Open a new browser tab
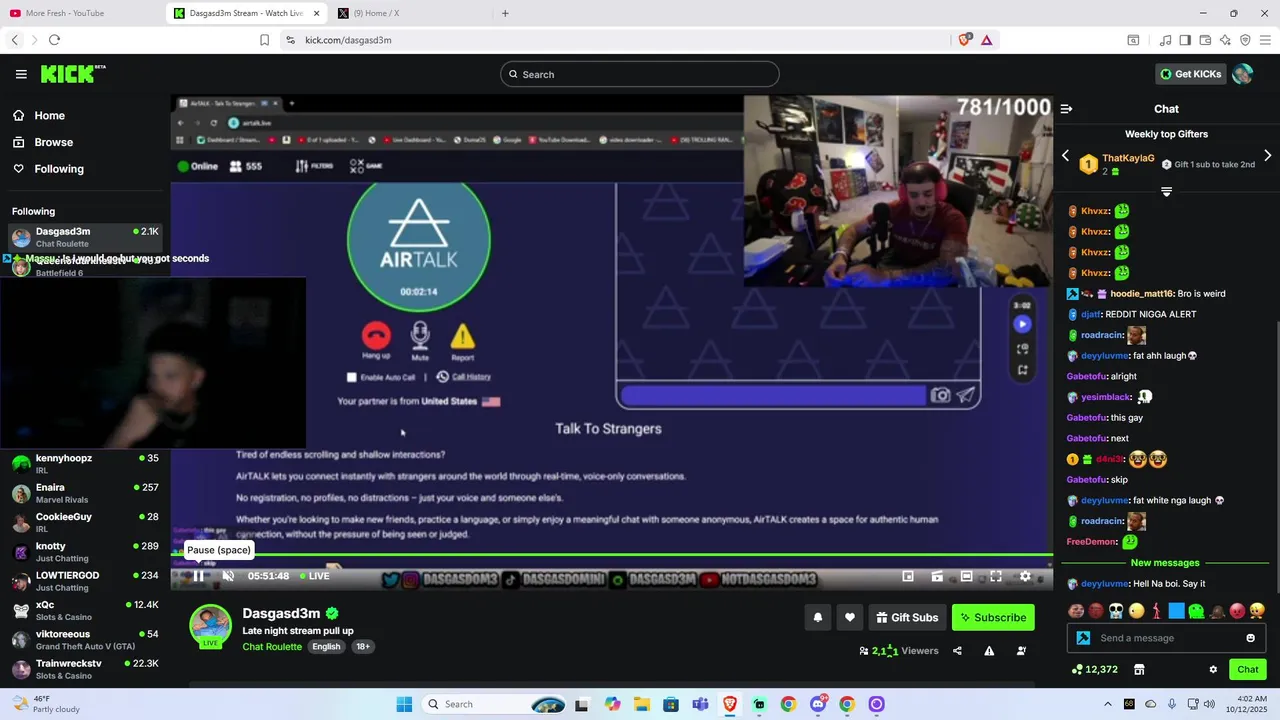Image resolution: width=1280 pixels, height=720 pixels. [x=505, y=13]
